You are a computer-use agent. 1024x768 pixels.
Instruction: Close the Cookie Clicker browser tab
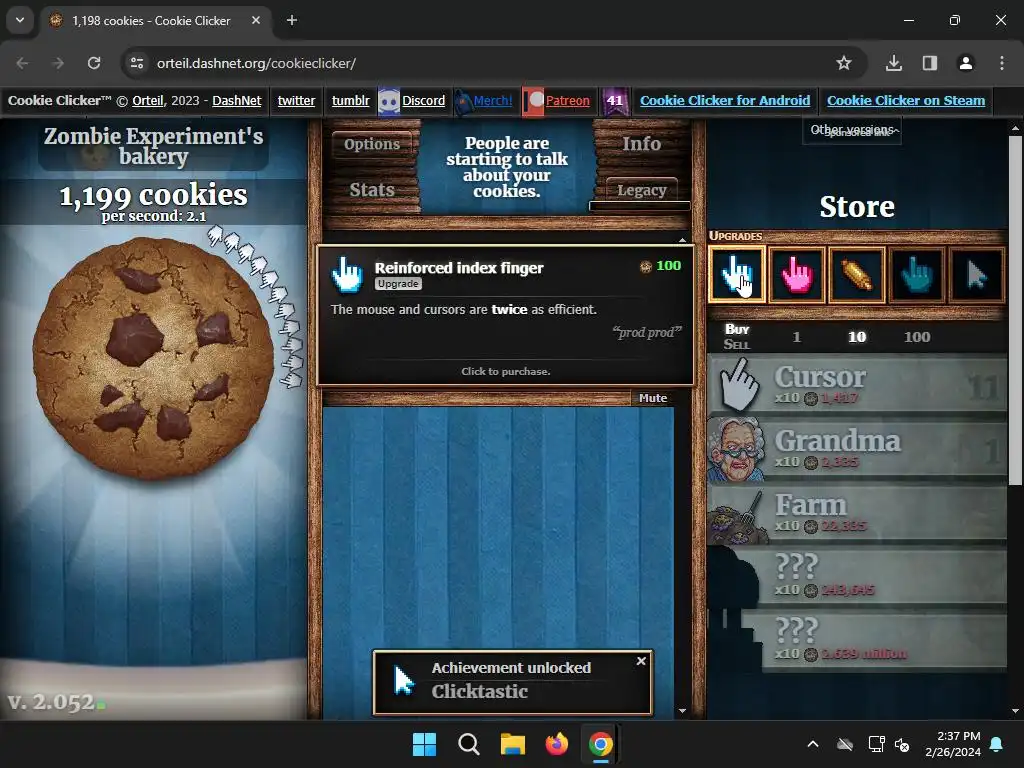tap(256, 20)
